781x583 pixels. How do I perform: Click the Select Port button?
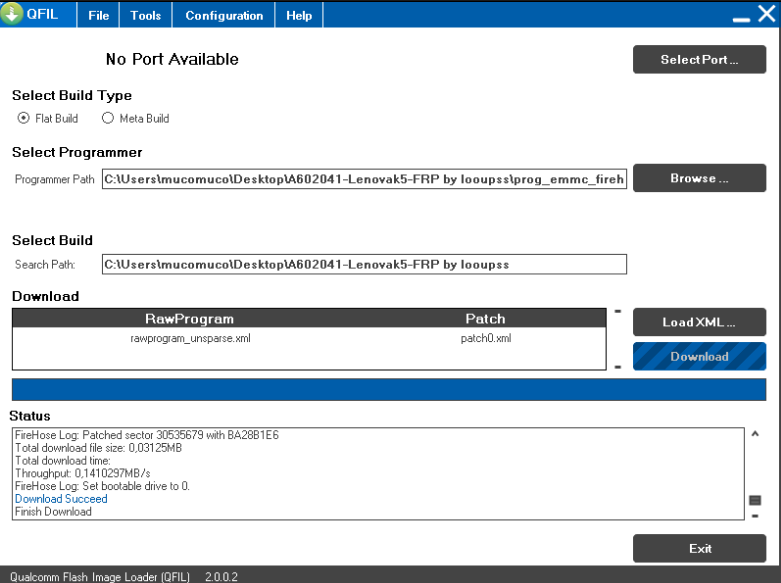click(x=699, y=59)
